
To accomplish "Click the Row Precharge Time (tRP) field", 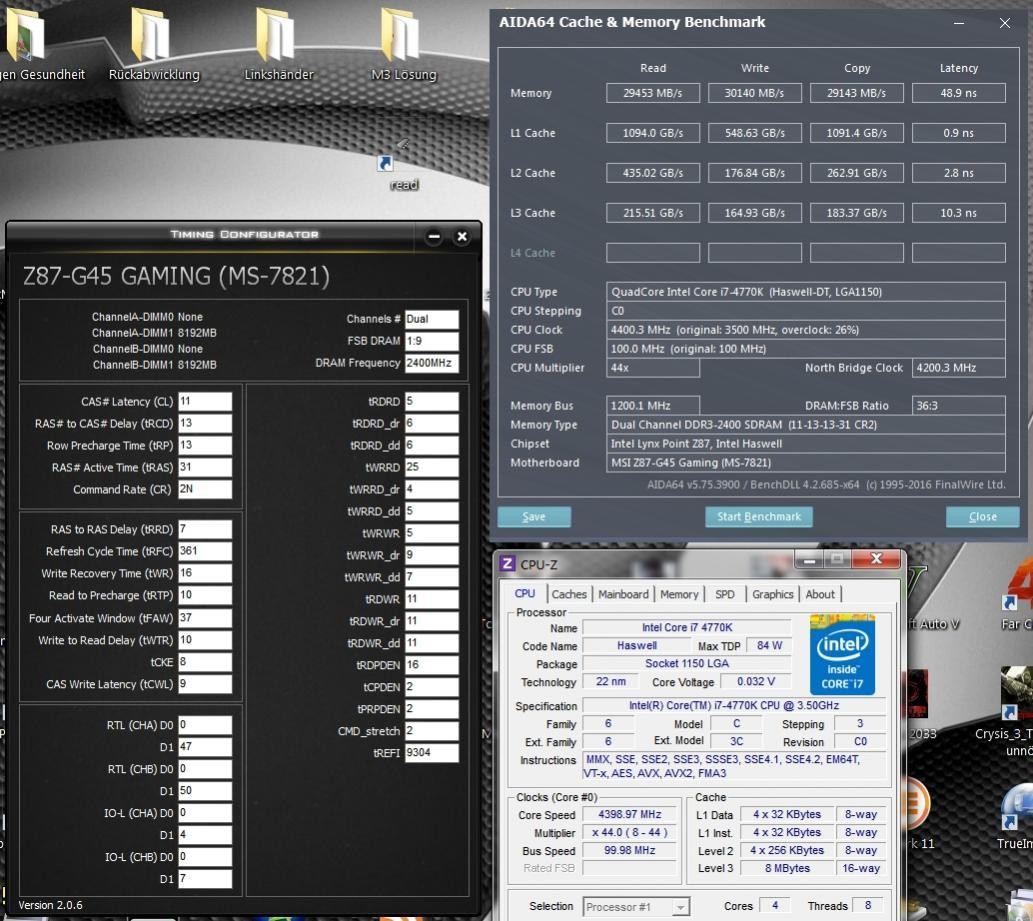I will click(205, 445).
